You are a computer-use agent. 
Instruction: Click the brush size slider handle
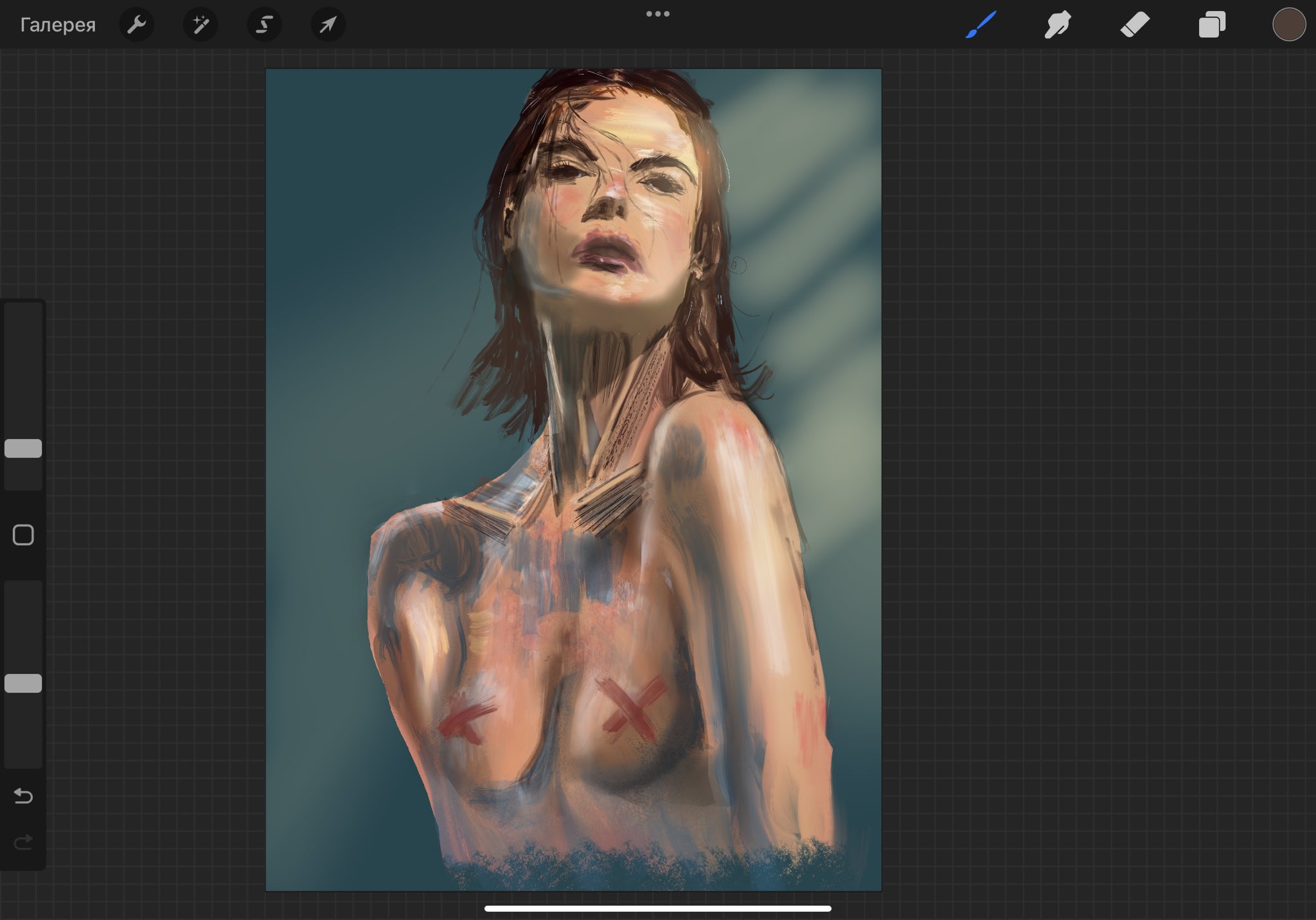click(x=23, y=449)
